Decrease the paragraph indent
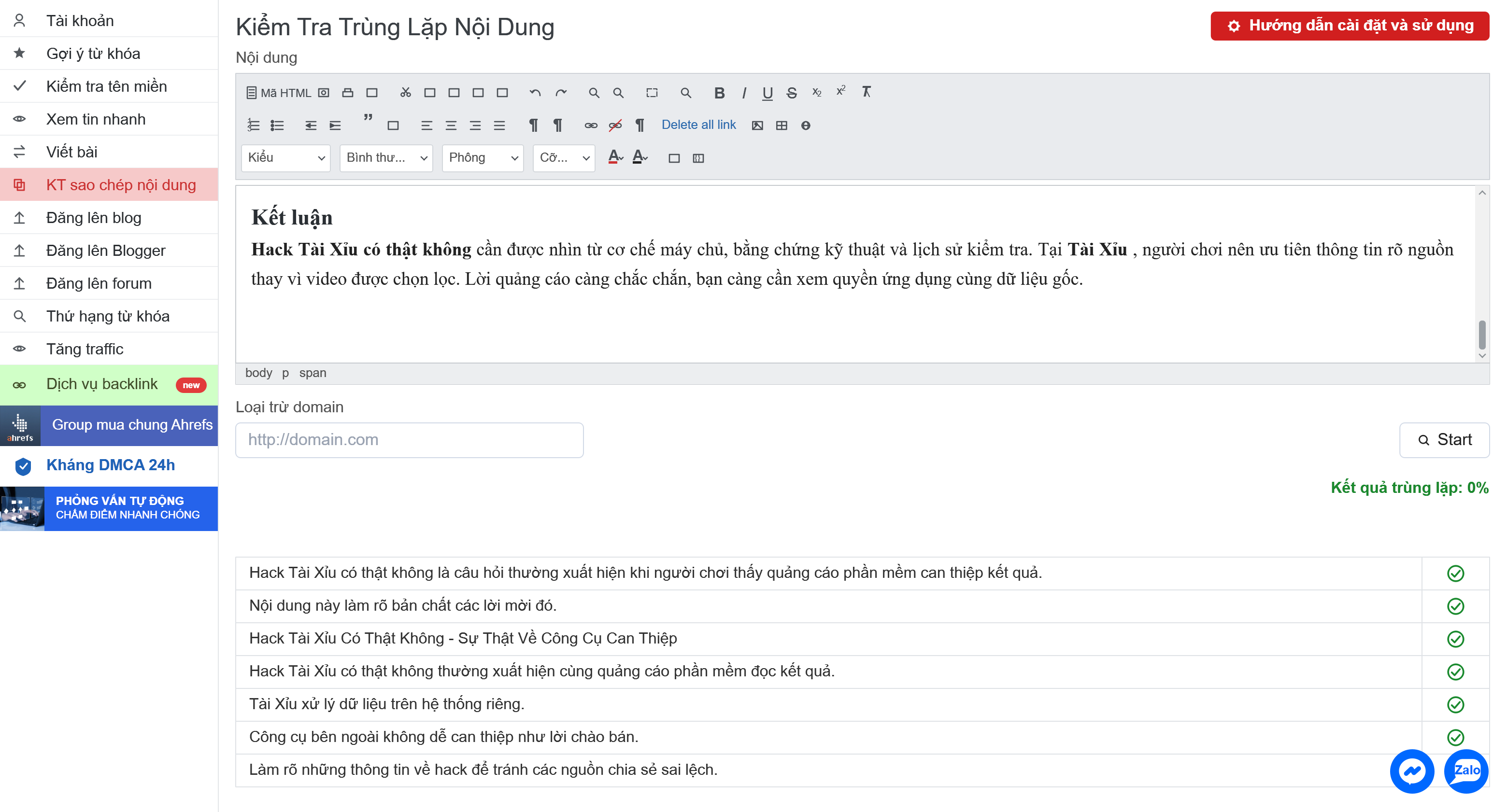The image size is (1507, 812). tap(311, 125)
